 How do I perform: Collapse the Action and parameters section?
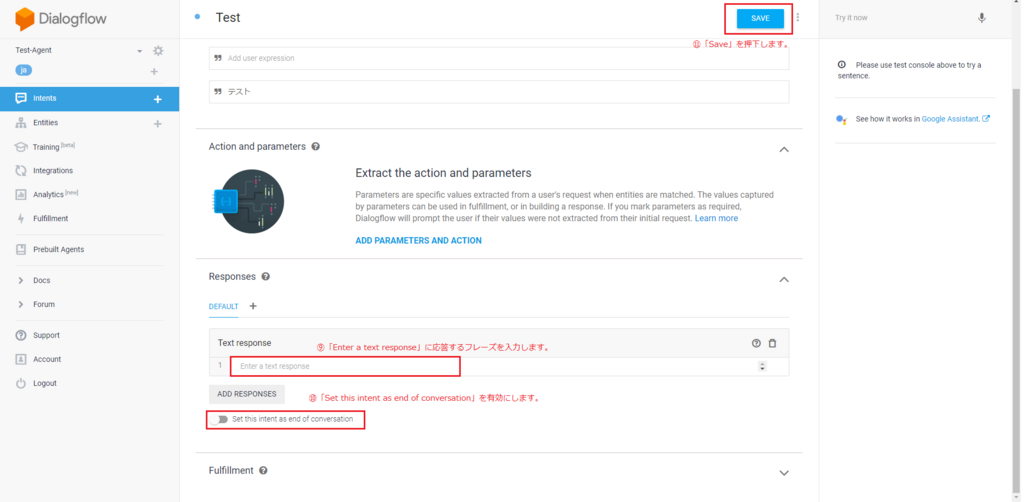[784, 149]
